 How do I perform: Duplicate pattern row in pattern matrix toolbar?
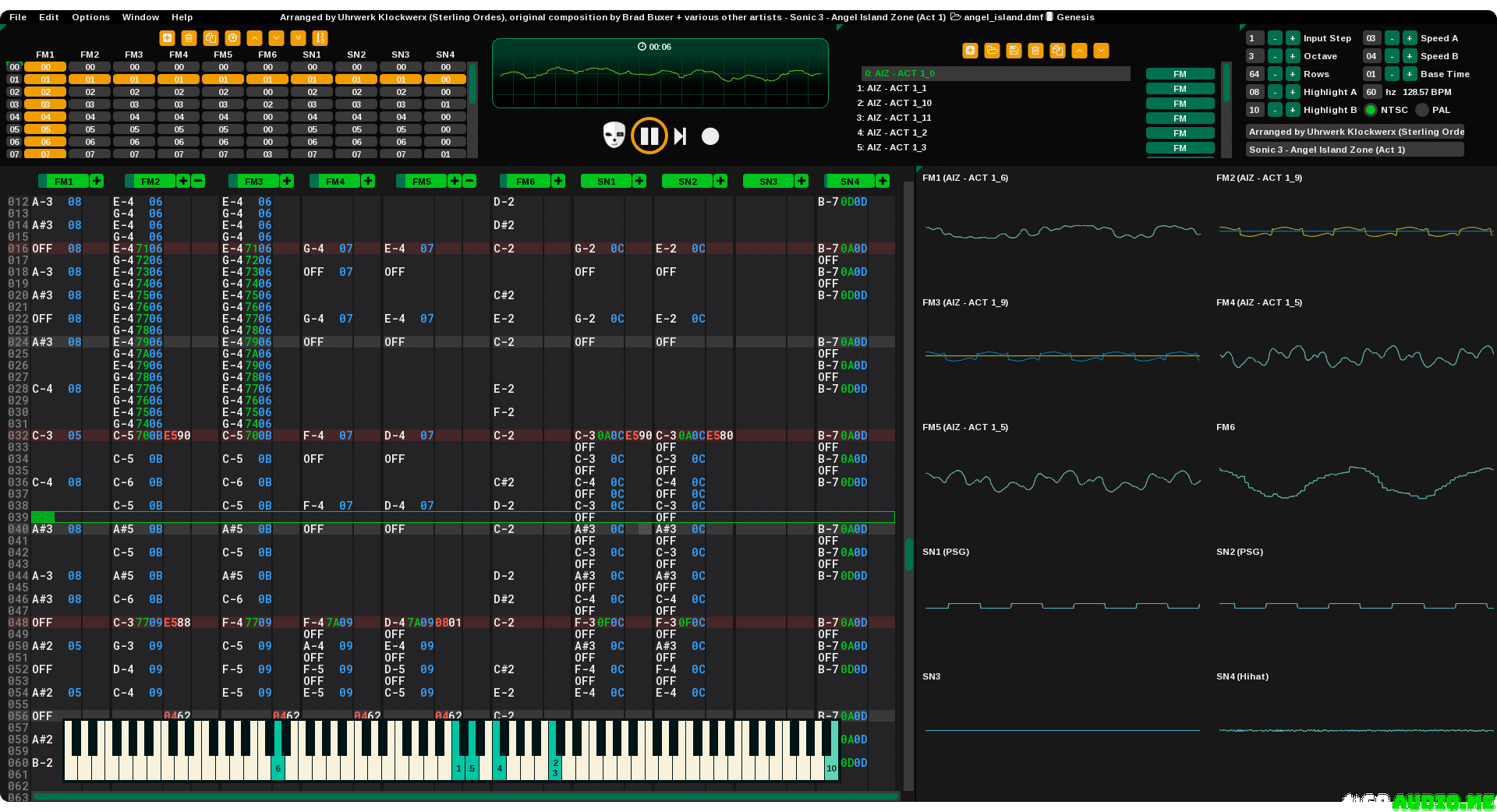tap(211, 38)
